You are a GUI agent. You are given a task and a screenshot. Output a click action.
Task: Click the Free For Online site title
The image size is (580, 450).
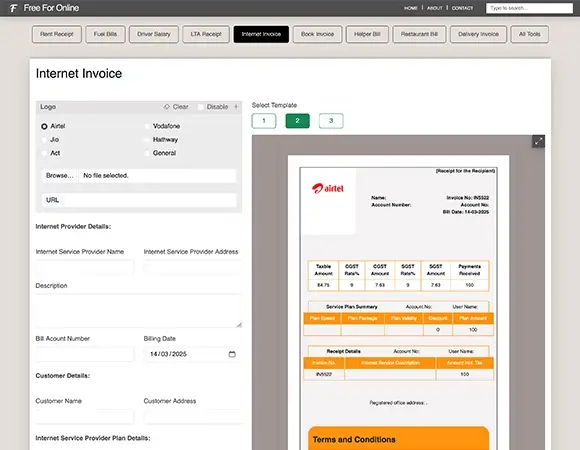click(x=51, y=8)
